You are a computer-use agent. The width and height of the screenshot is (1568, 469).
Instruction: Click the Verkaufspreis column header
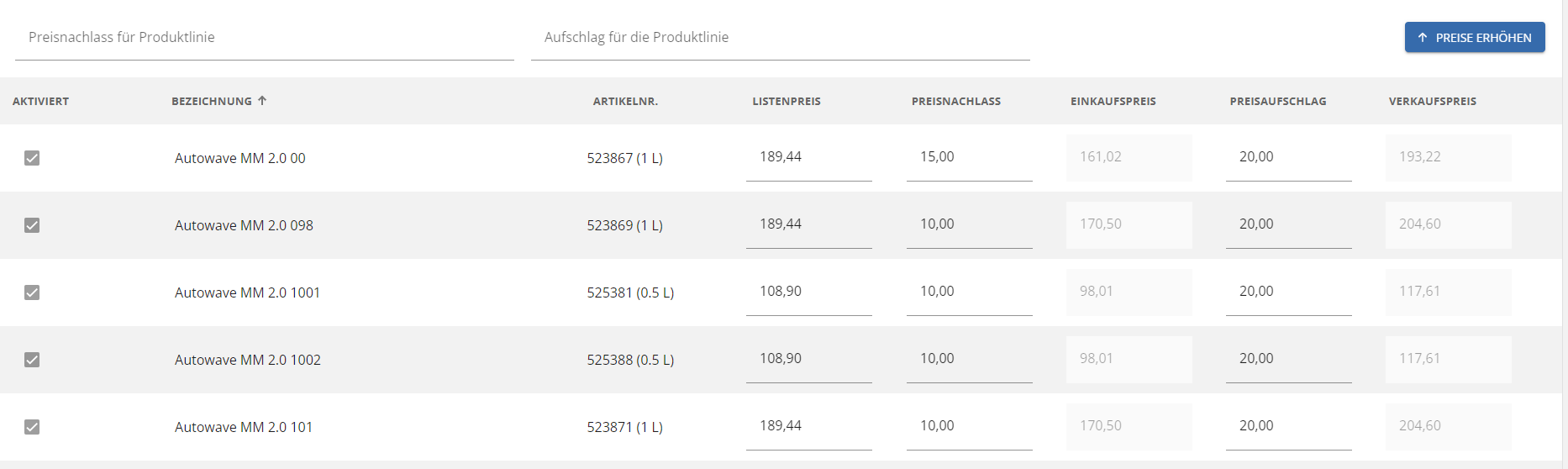pyautogui.click(x=1433, y=101)
